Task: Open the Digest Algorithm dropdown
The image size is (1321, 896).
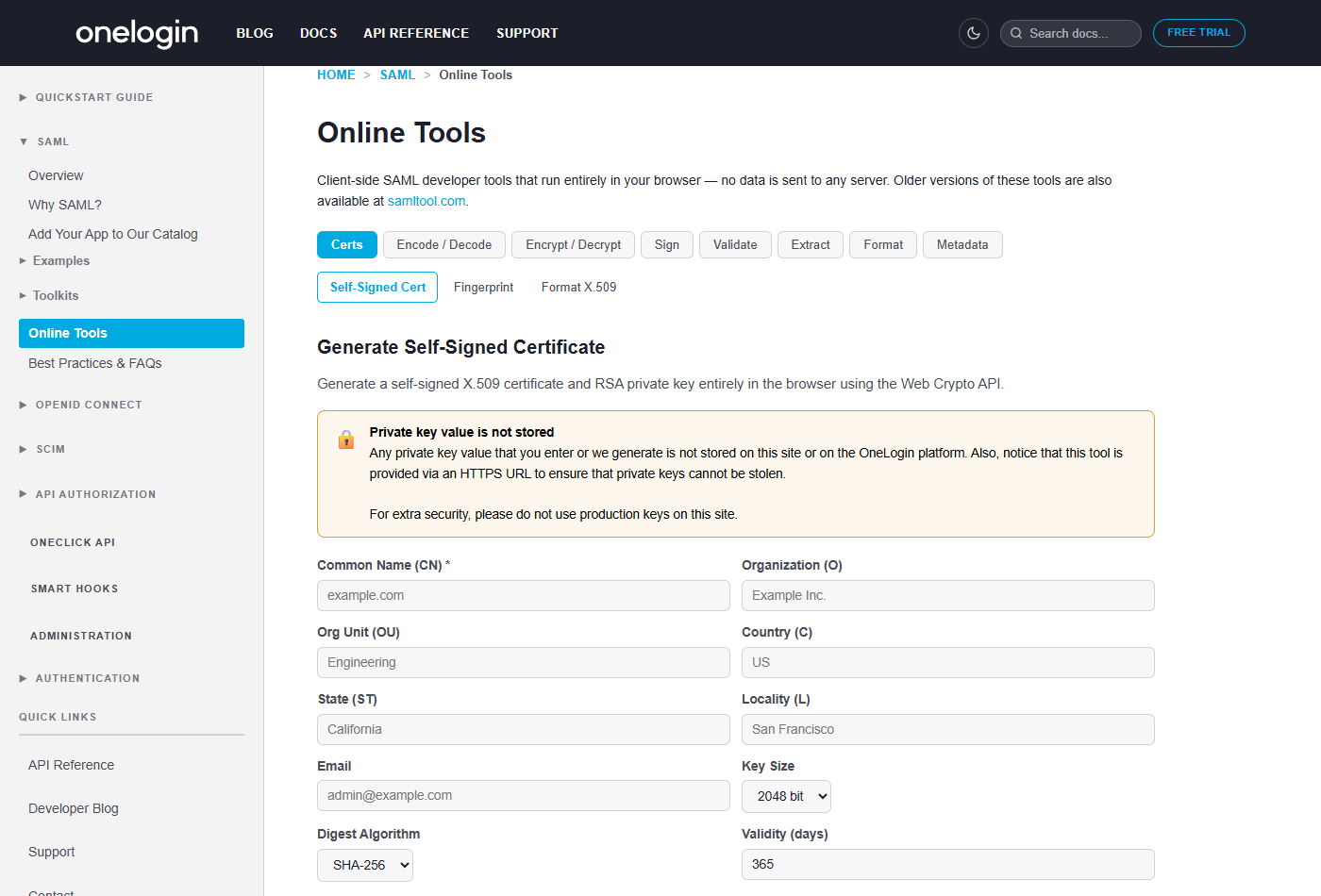Action: tap(365, 865)
